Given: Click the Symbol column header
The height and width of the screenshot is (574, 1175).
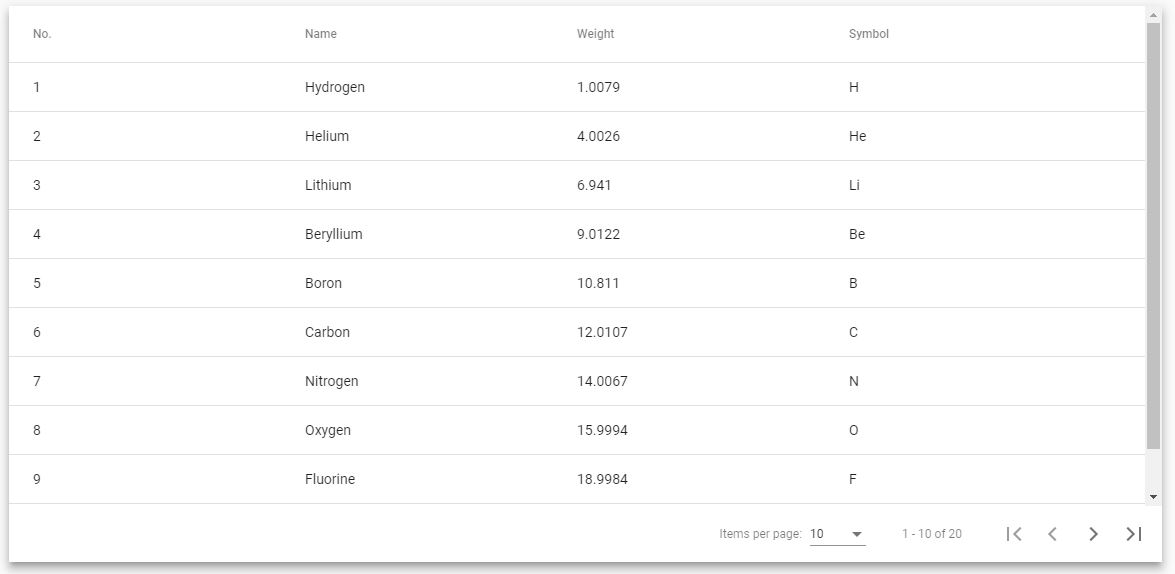Looking at the screenshot, I should click(x=869, y=34).
